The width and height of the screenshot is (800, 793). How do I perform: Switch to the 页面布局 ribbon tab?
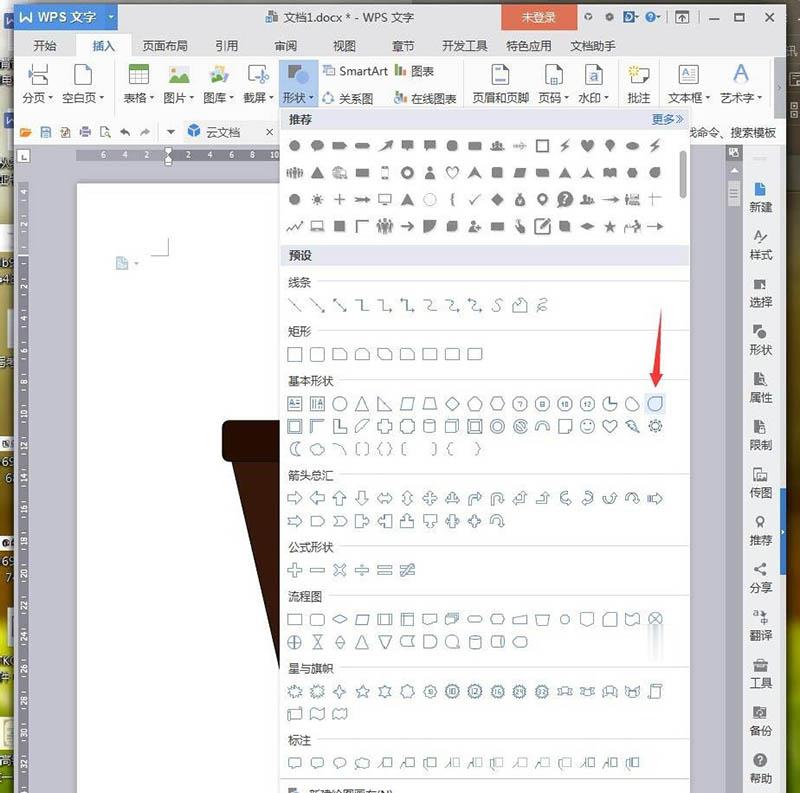coord(165,46)
